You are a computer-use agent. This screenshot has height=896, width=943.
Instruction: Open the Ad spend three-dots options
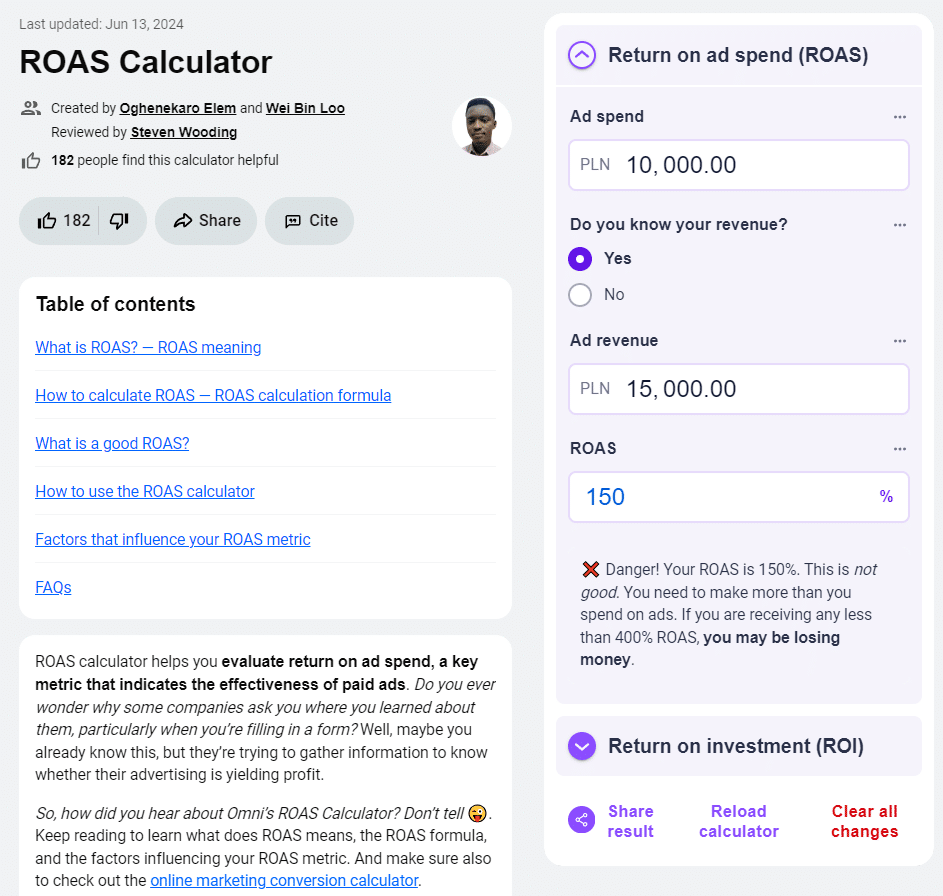[x=900, y=117]
